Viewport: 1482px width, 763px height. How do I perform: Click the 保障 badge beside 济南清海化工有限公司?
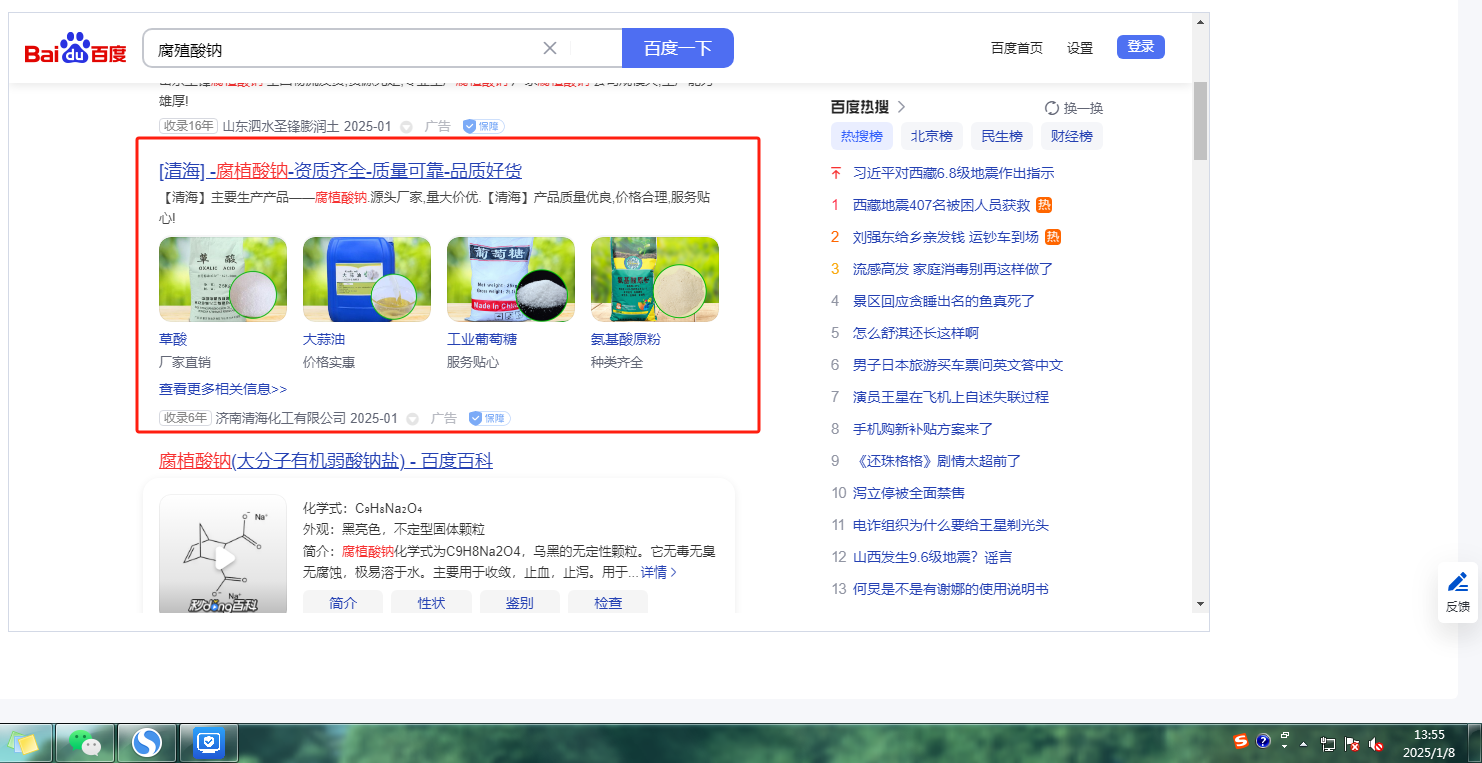pyautogui.click(x=490, y=418)
